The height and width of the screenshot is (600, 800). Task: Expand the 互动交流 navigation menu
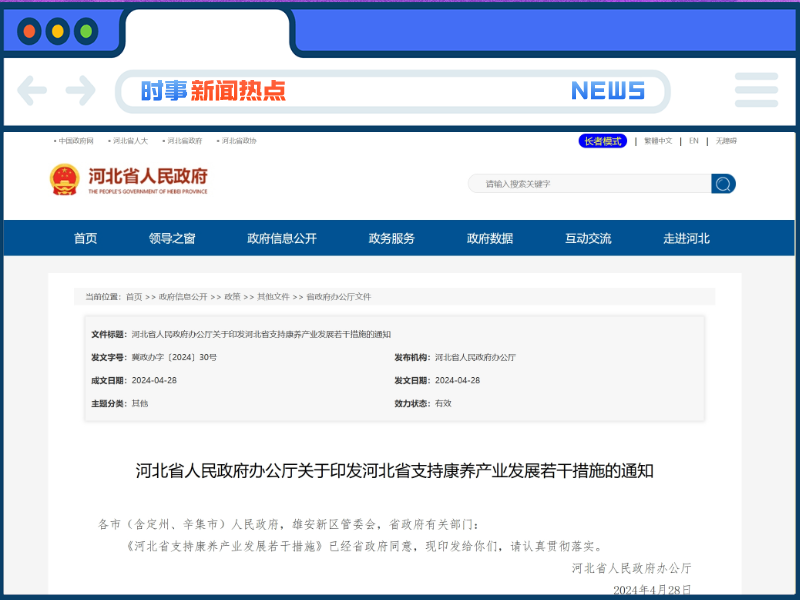click(x=588, y=238)
